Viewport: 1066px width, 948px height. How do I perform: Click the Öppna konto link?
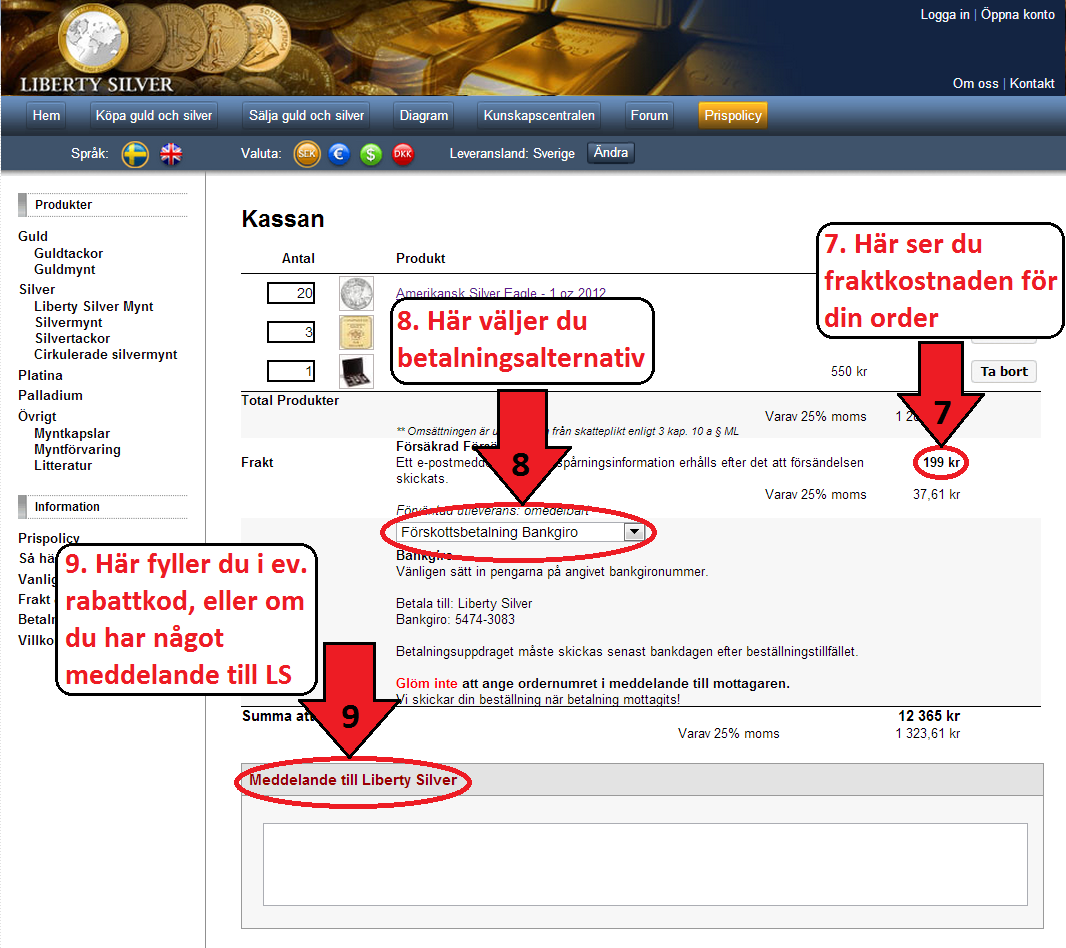[x=1018, y=14]
